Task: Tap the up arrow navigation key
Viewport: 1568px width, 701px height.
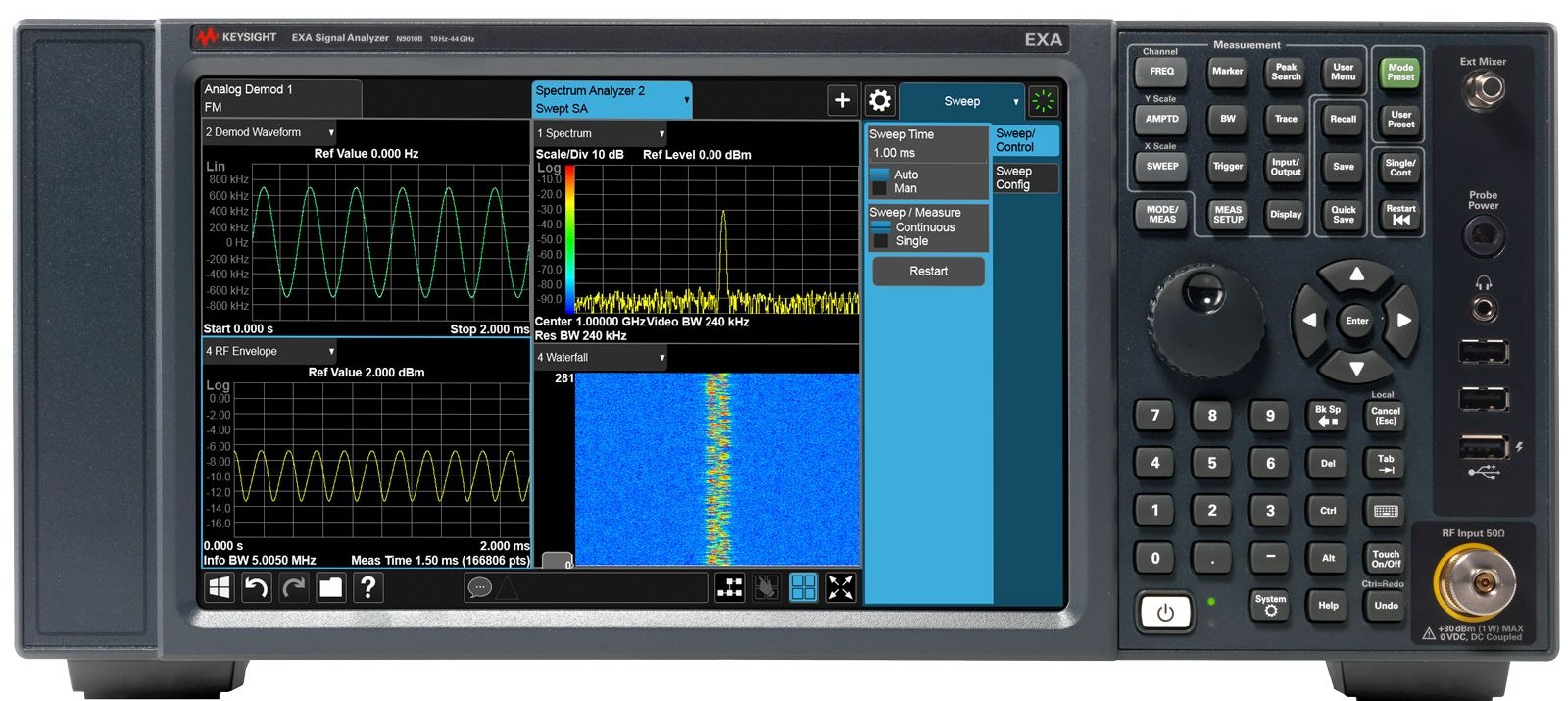Action: (x=1356, y=274)
